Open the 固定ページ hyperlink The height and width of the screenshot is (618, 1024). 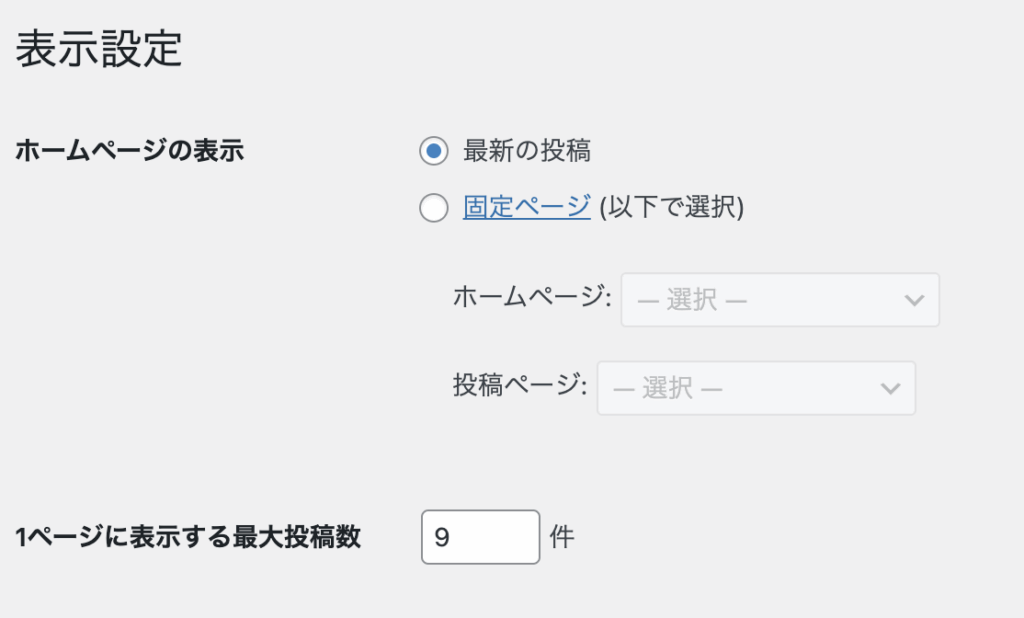tap(527, 208)
